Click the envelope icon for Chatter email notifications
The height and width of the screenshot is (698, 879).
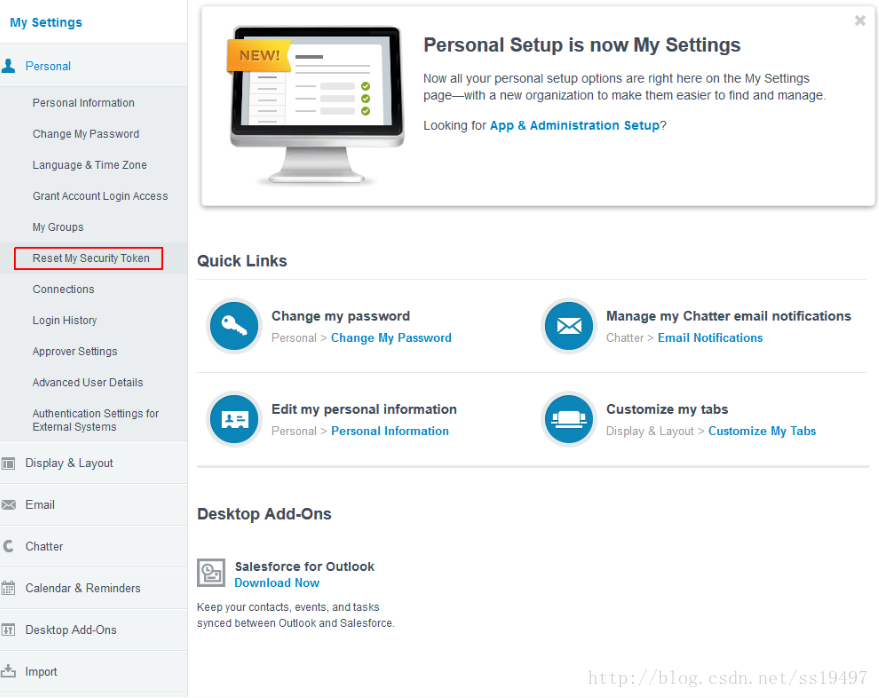coord(568,326)
